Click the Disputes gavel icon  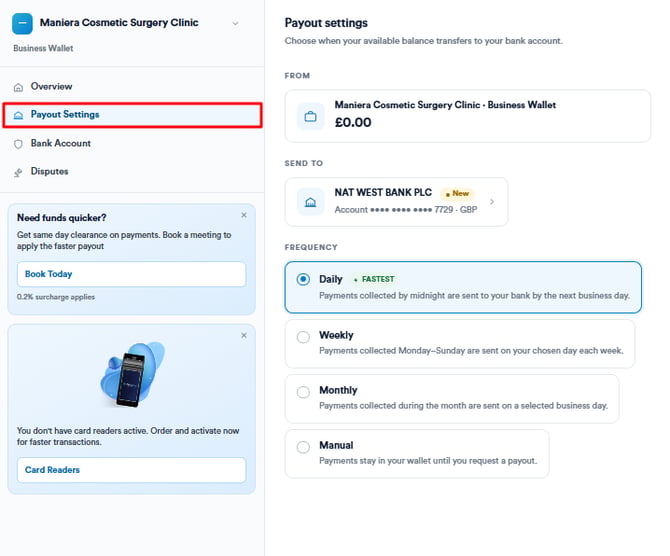pos(18,172)
